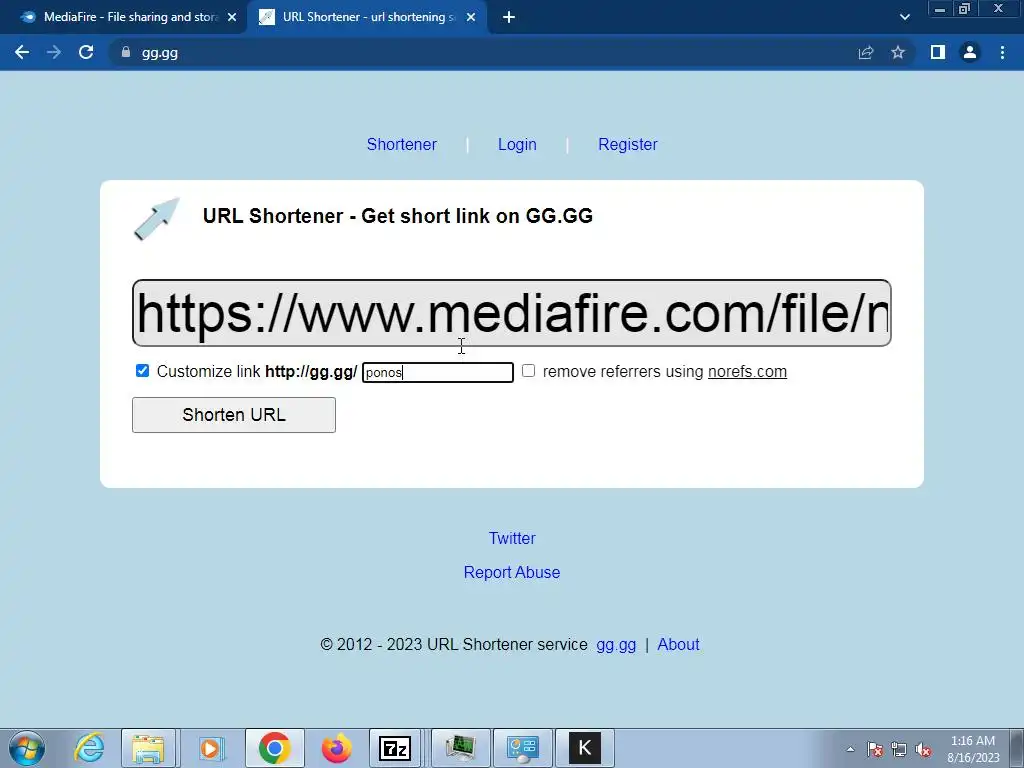Open Windows Media Player taskbar icon
The width and height of the screenshot is (1024, 768).
(210, 748)
